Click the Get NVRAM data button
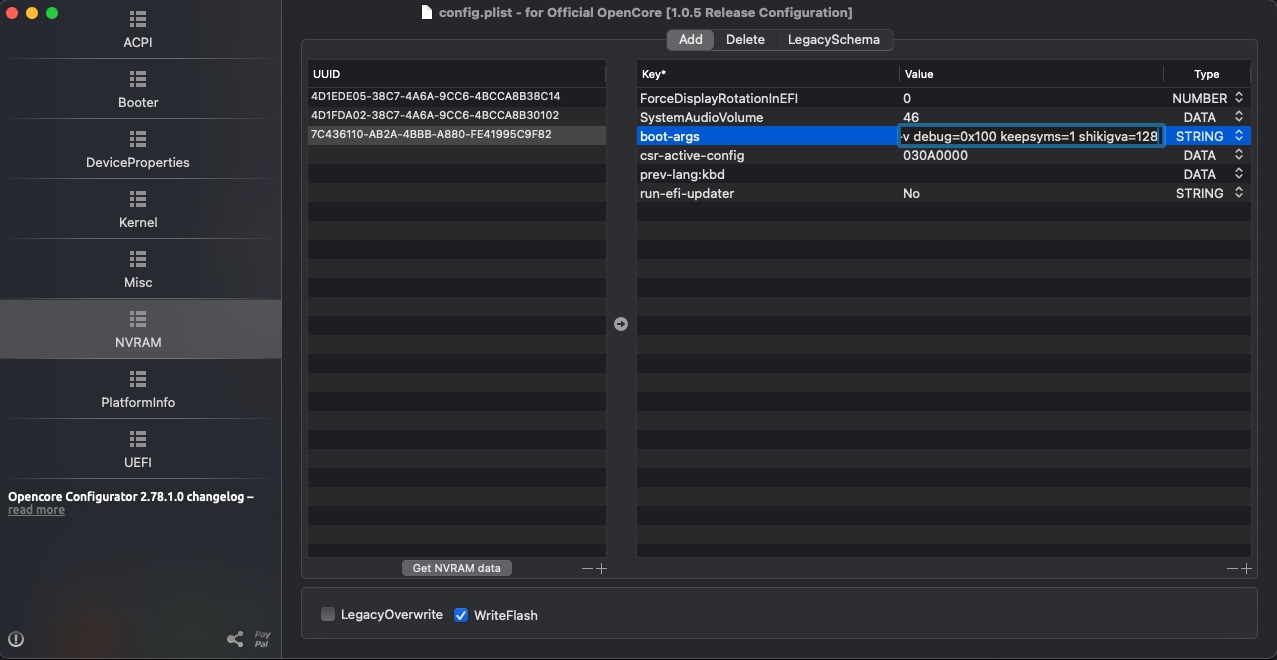Image resolution: width=1277 pixels, height=660 pixels. [x=456, y=568]
